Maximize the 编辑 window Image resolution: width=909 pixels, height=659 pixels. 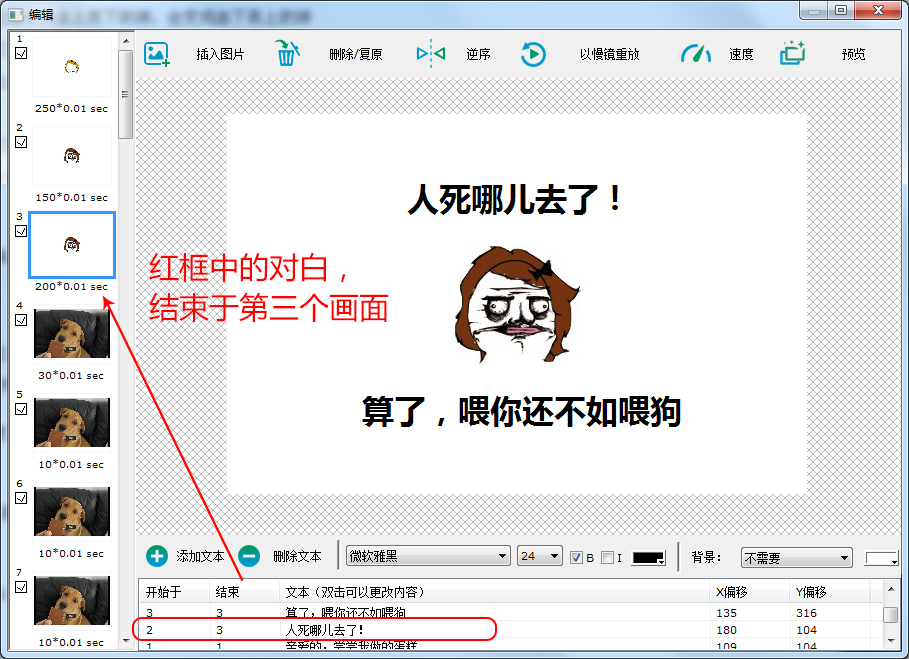[842, 10]
